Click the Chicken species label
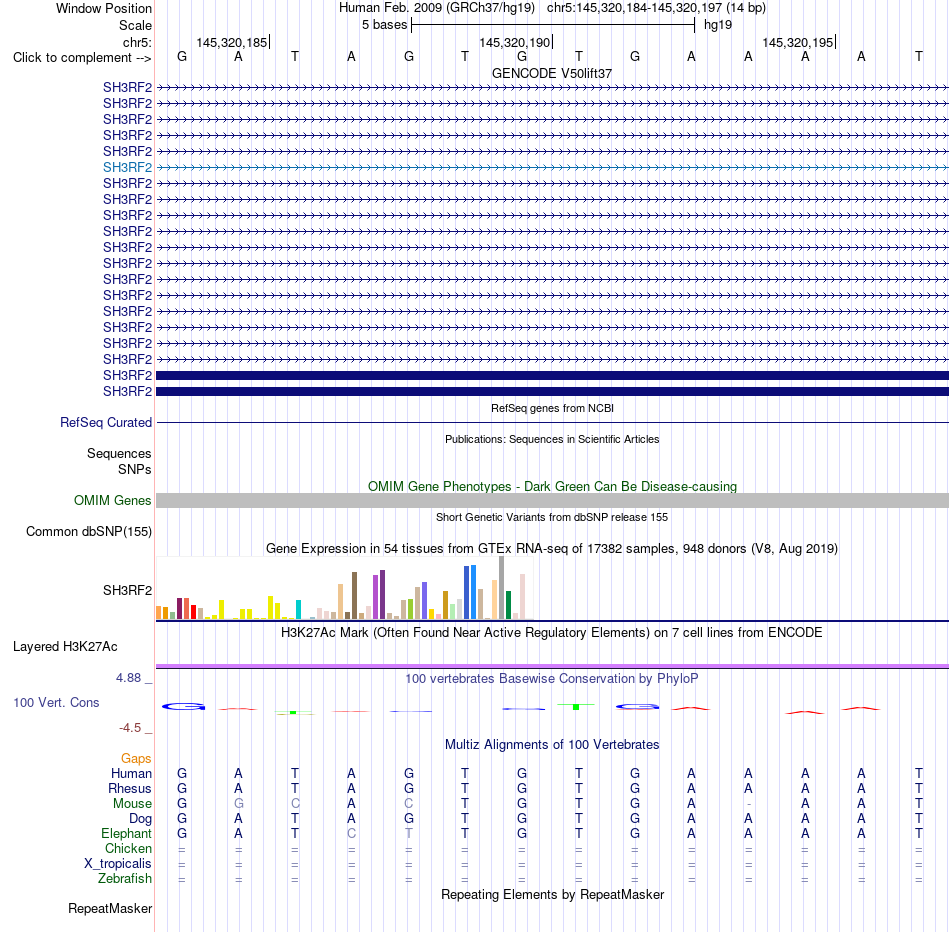 [128, 848]
